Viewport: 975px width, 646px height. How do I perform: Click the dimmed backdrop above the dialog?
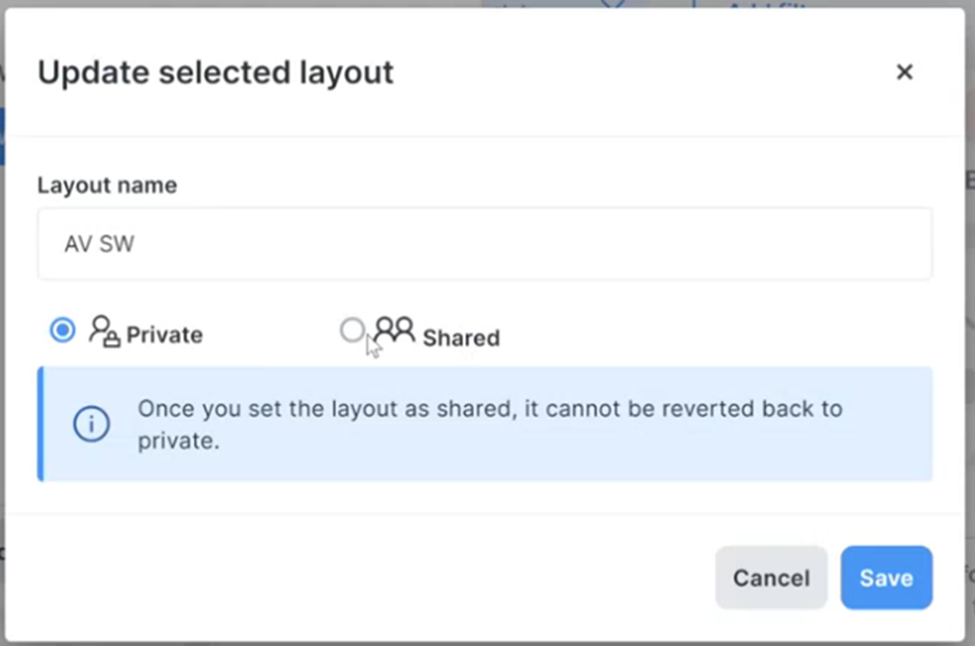click(300, 4)
